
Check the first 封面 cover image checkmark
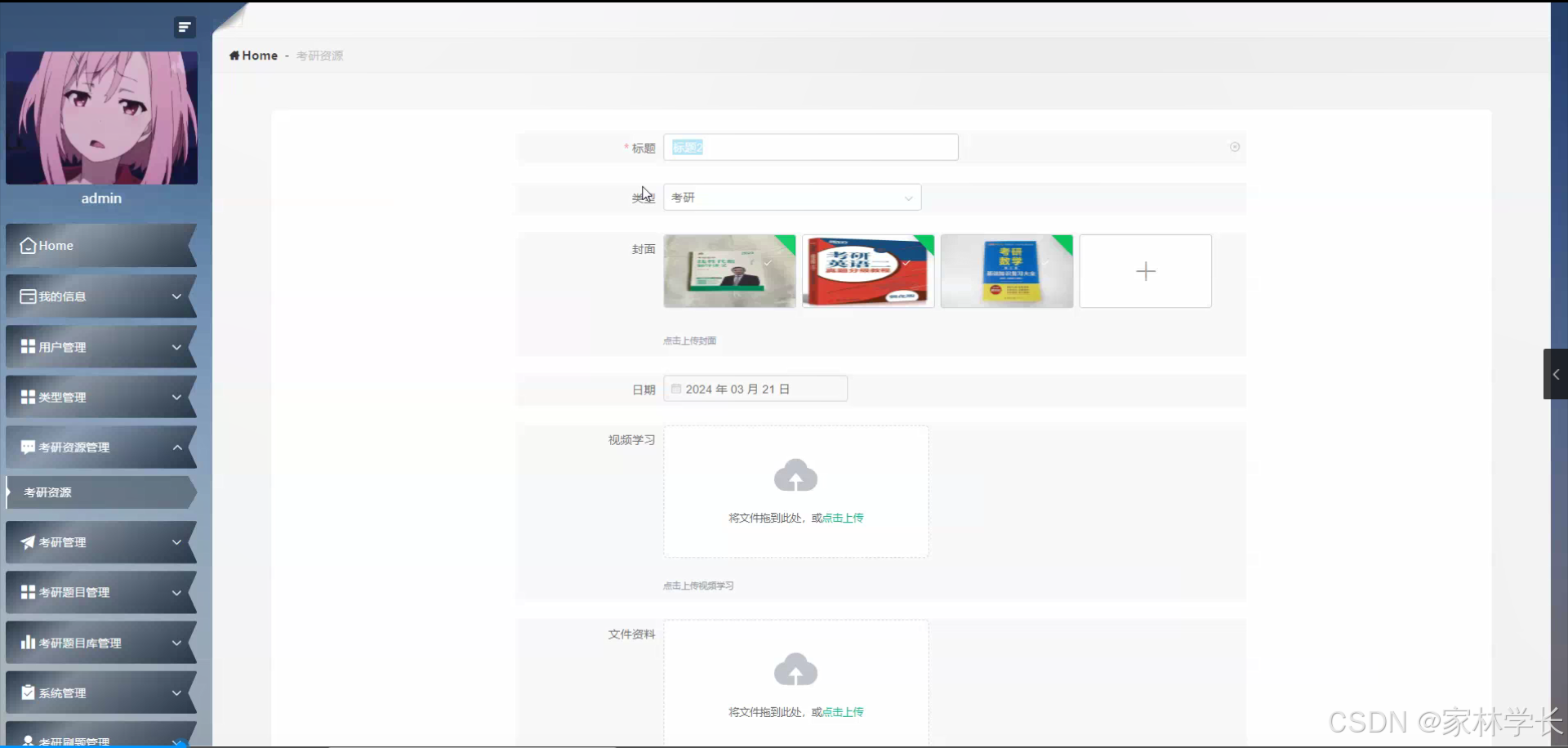[770, 263]
